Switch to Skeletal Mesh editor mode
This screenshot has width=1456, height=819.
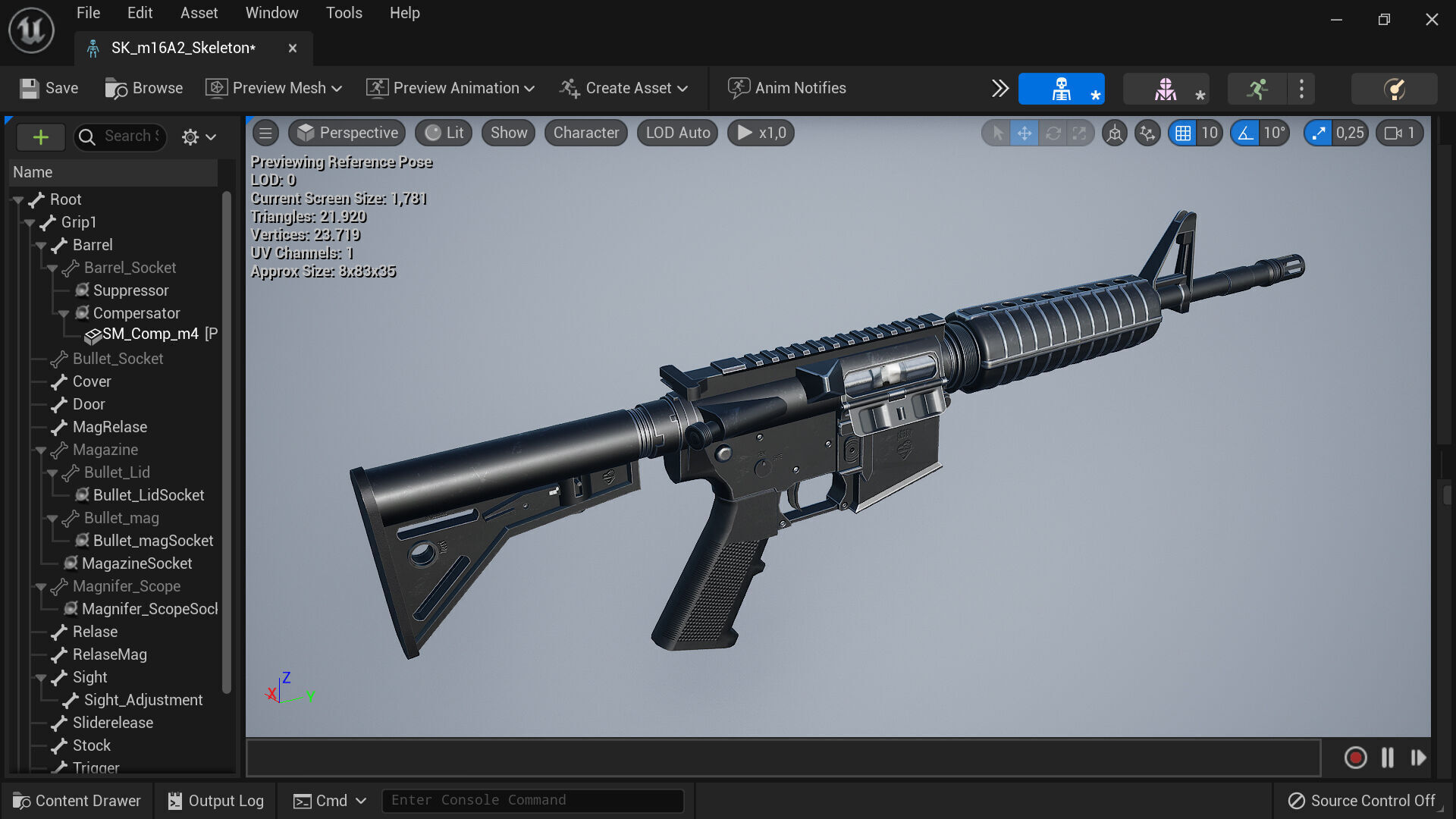pyautogui.click(x=1166, y=89)
